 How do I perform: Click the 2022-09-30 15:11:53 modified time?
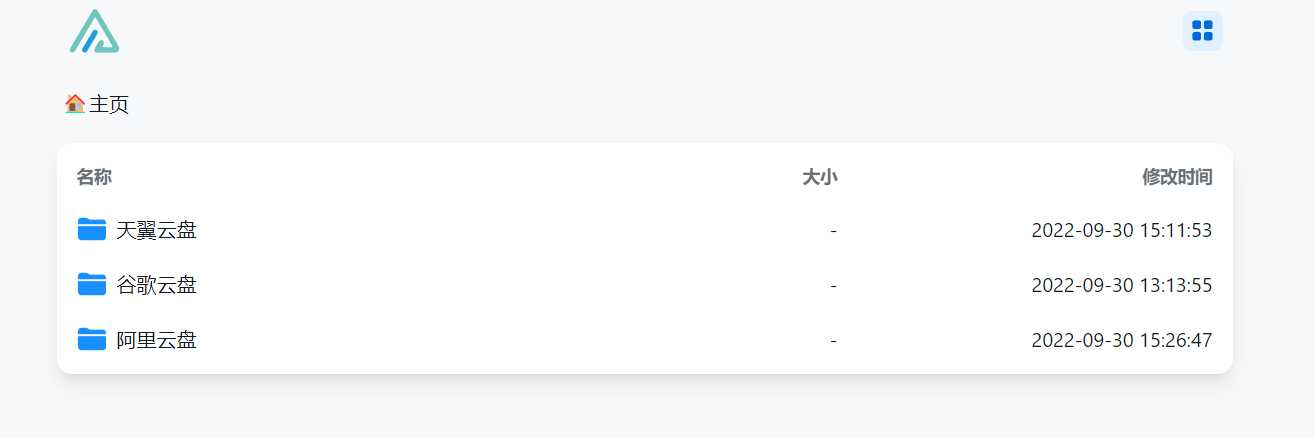pos(1122,230)
